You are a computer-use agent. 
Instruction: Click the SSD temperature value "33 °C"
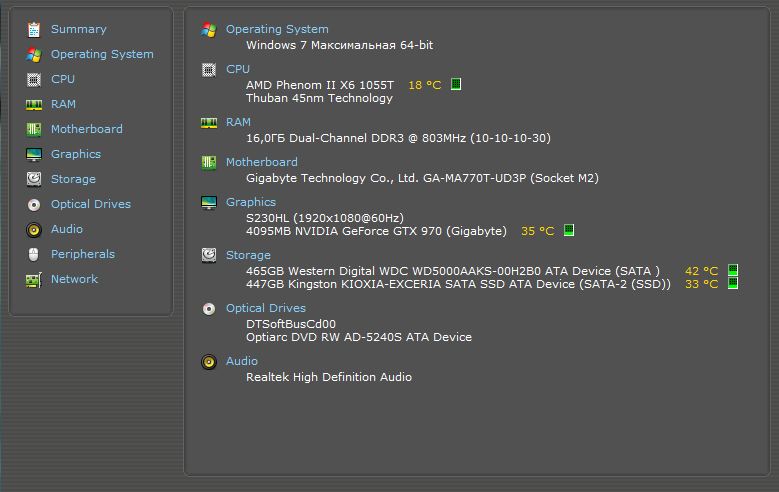pyautogui.click(x=701, y=284)
